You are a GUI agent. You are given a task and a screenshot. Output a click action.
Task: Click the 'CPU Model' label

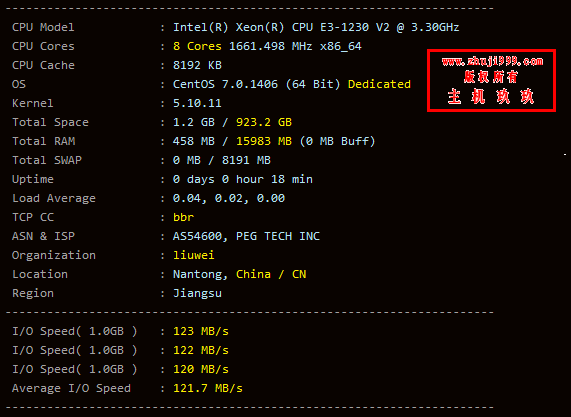click(x=43, y=27)
